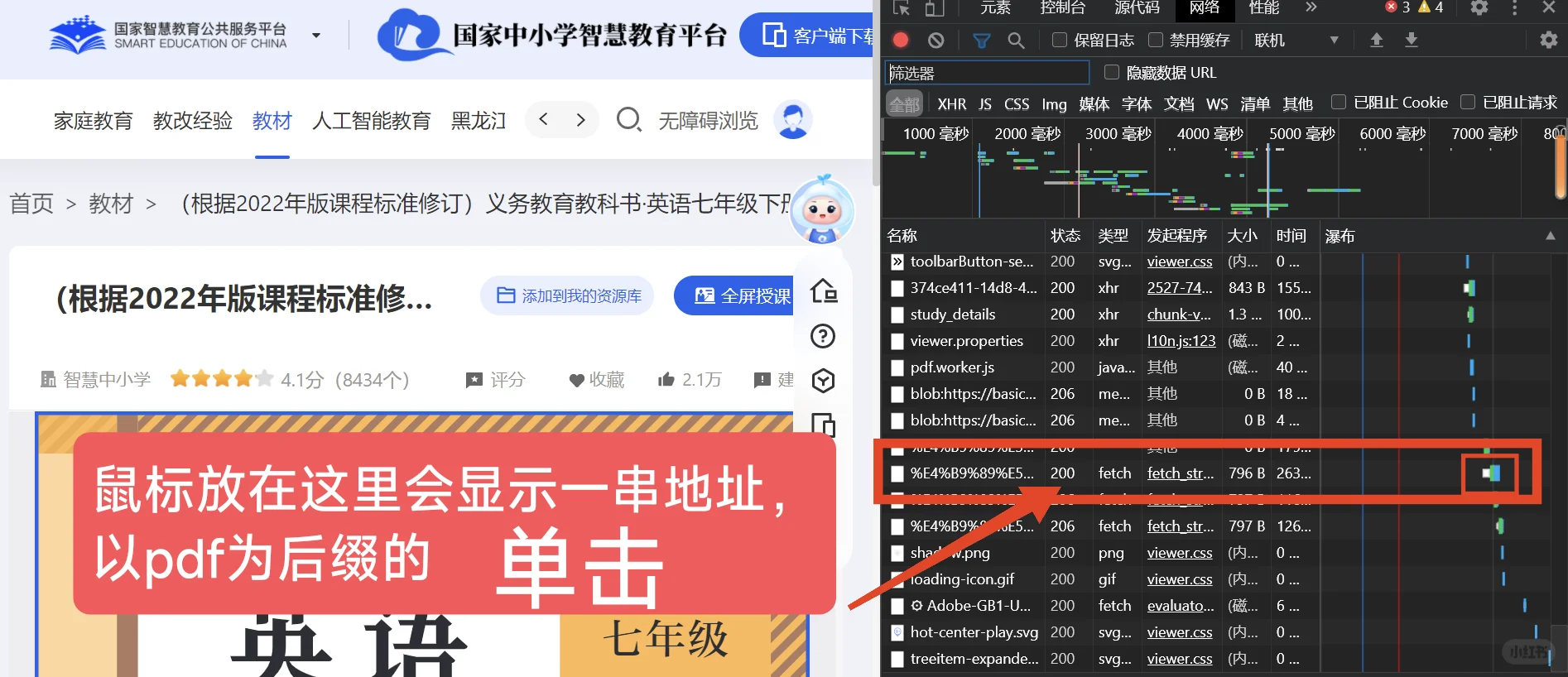This screenshot has height=677, width=1568.
Task: Select 教材 navigation tab
Action: (272, 121)
